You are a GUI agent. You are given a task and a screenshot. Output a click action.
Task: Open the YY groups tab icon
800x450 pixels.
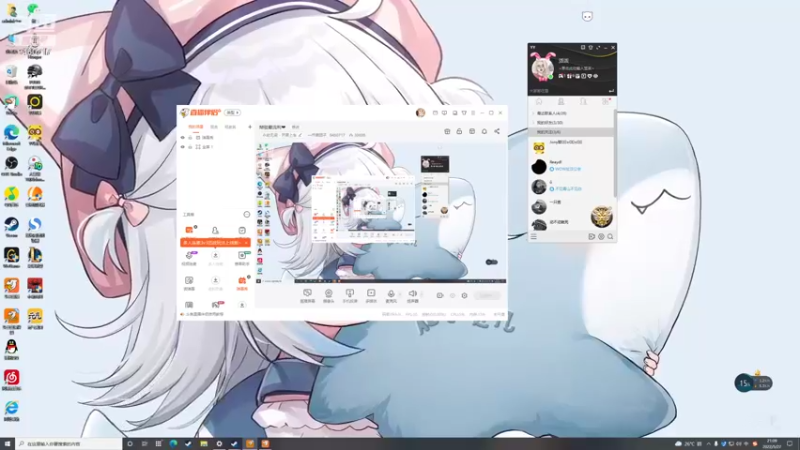pos(583,102)
